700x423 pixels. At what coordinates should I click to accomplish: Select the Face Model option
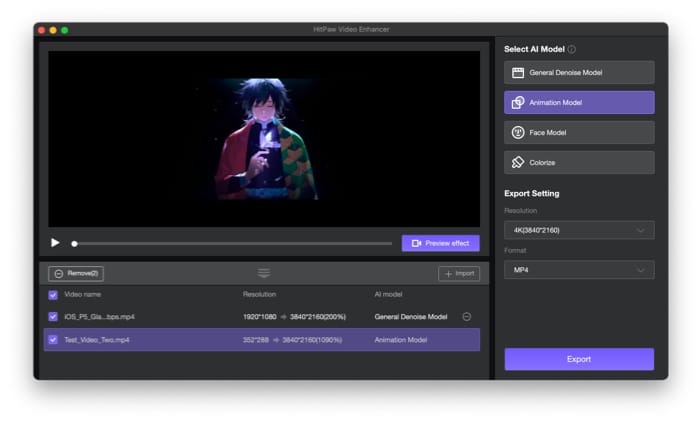click(579, 132)
